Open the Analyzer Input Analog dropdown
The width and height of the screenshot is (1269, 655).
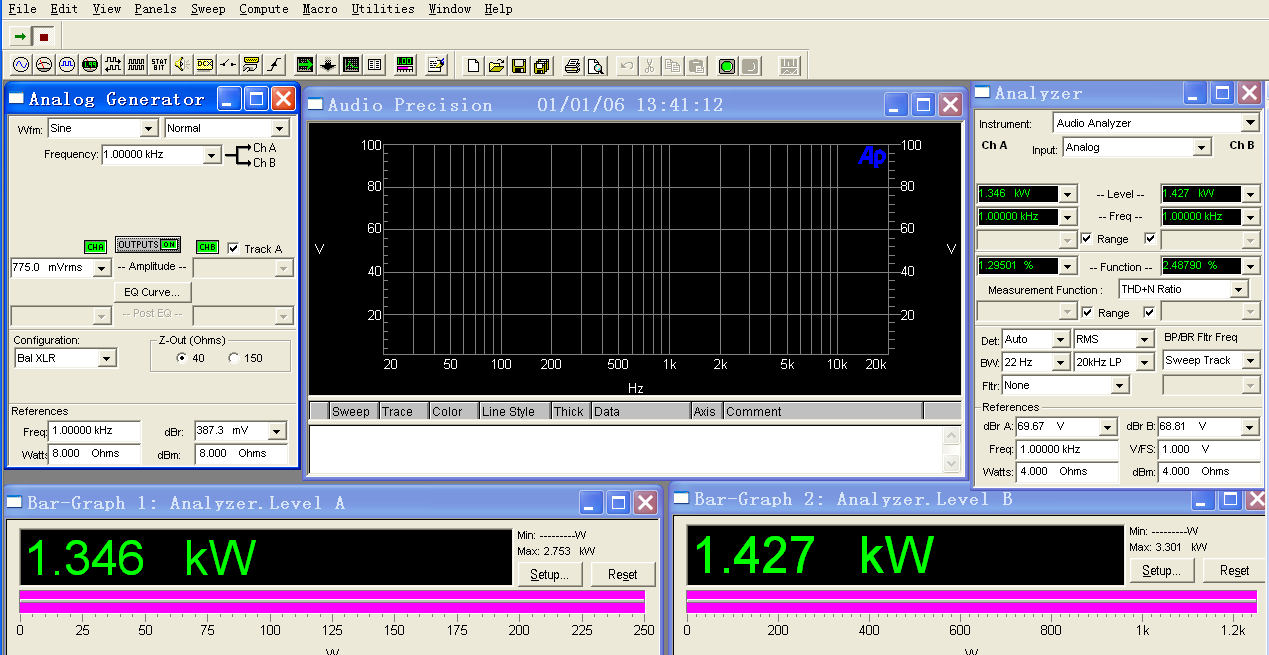point(1202,147)
